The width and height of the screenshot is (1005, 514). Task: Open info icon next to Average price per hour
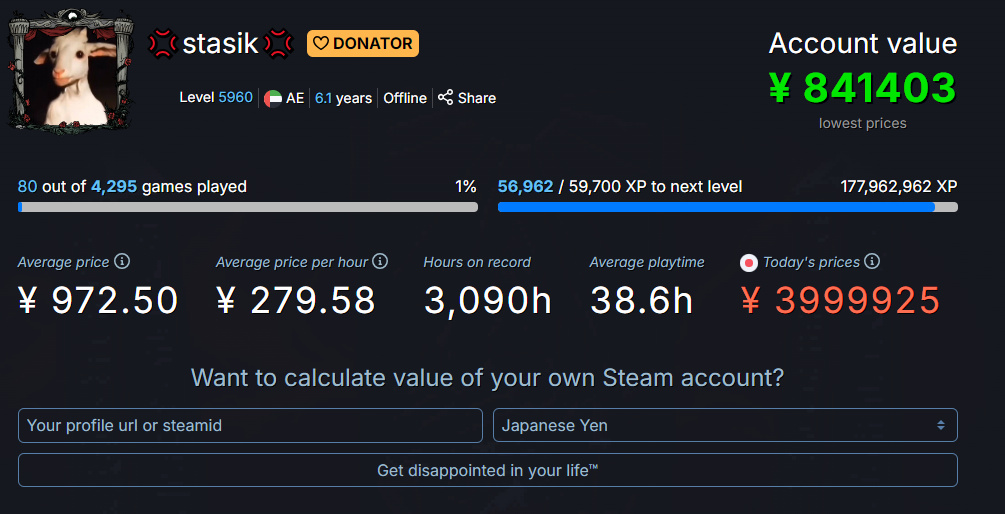(380, 261)
